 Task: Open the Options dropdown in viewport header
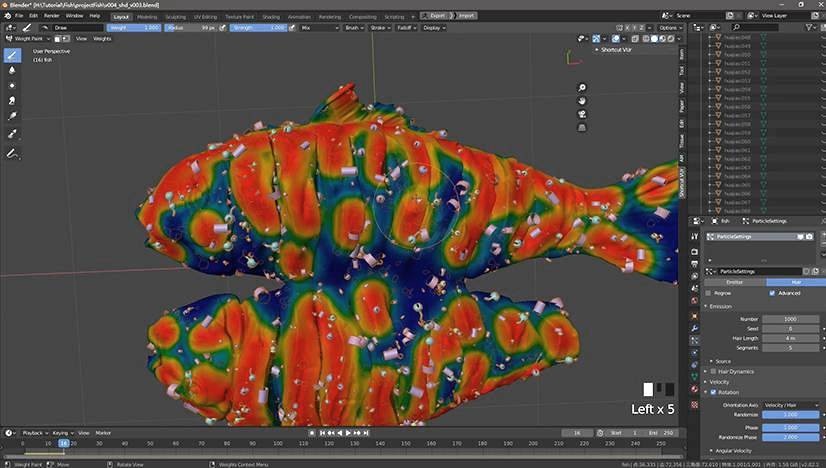pos(670,27)
